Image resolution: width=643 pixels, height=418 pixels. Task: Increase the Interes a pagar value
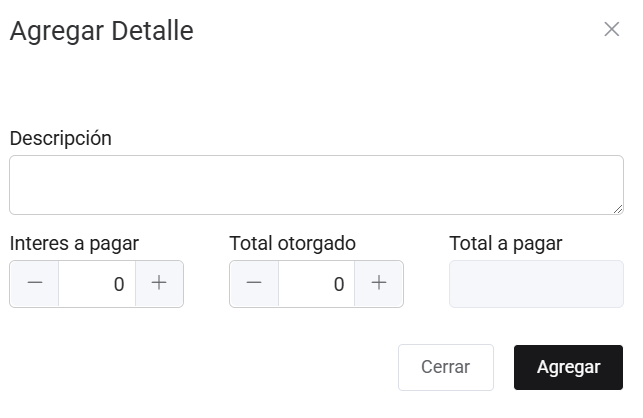click(159, 284)
